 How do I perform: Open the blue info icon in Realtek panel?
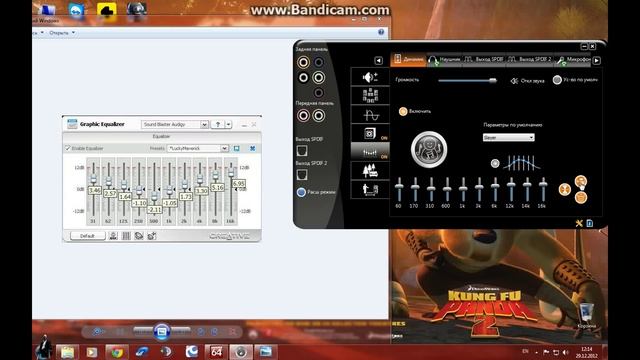coord(589,223)
